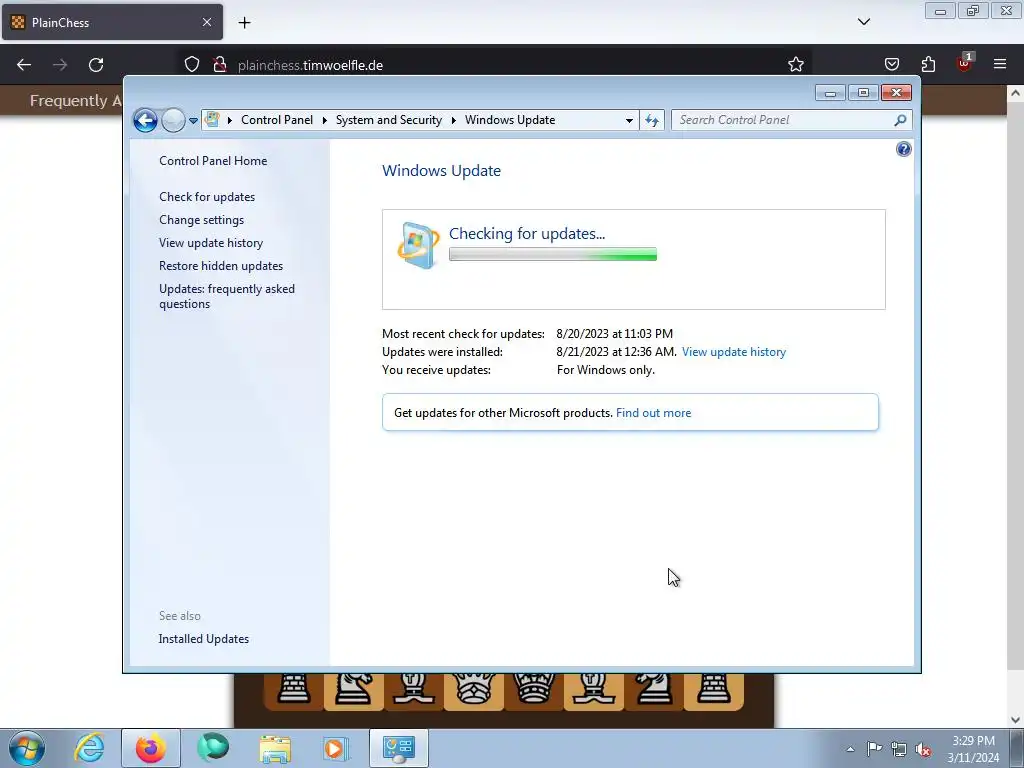Go back in Firefox

[x=24, y=65]
